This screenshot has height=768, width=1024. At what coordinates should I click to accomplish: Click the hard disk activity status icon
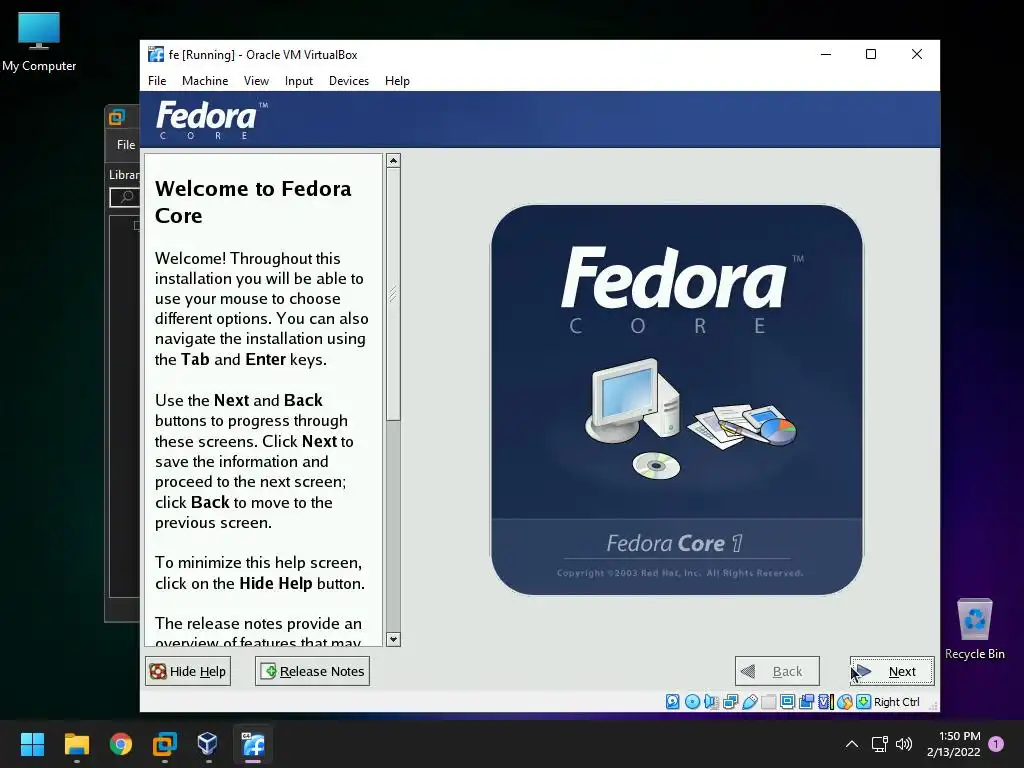[673, 702]
